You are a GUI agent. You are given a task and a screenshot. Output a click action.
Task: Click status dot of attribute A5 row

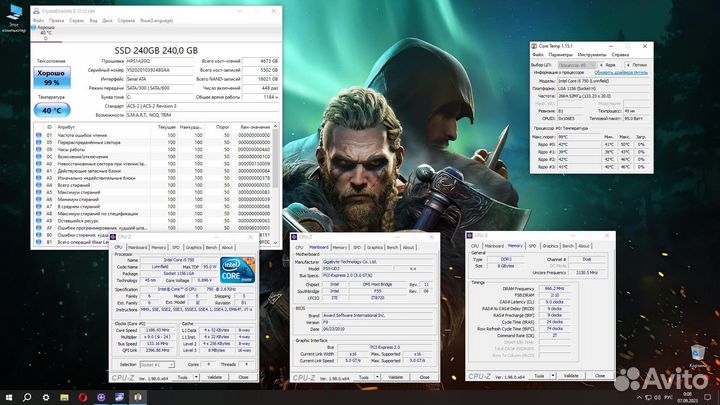pos(39,192)
